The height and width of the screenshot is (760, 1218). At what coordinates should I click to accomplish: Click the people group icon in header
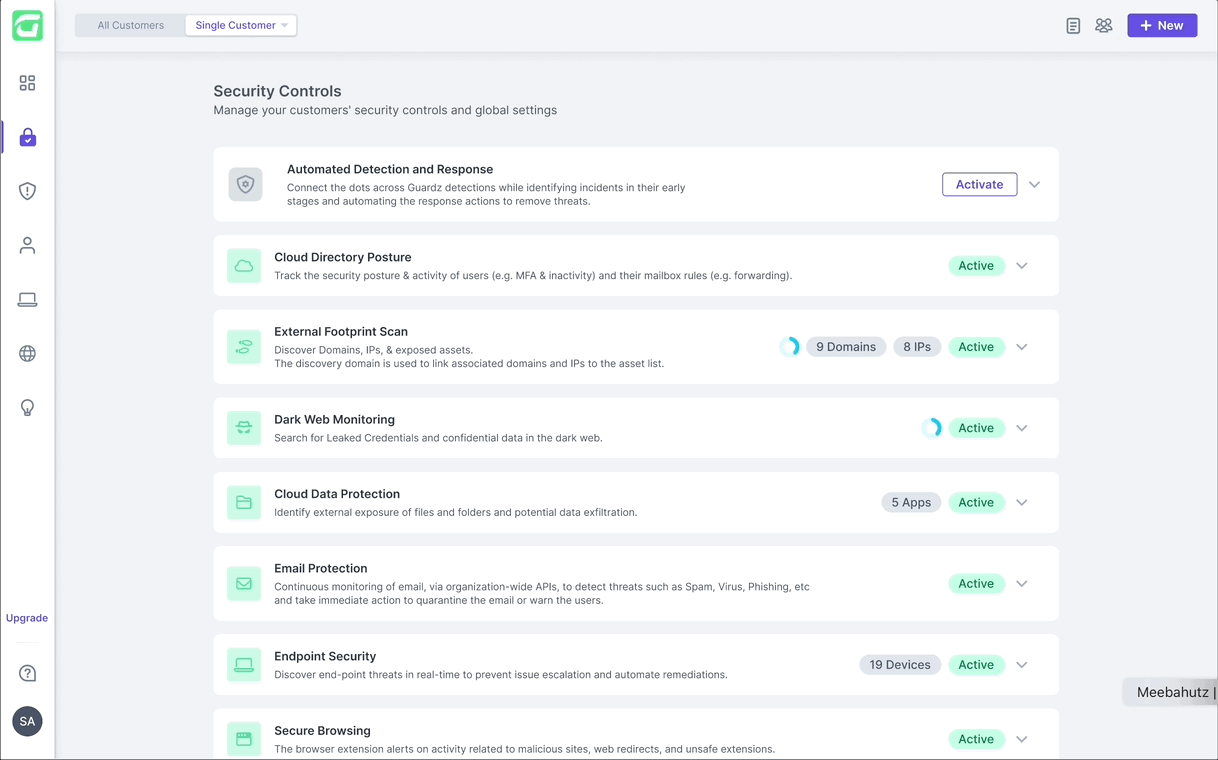pos(1103,26)
